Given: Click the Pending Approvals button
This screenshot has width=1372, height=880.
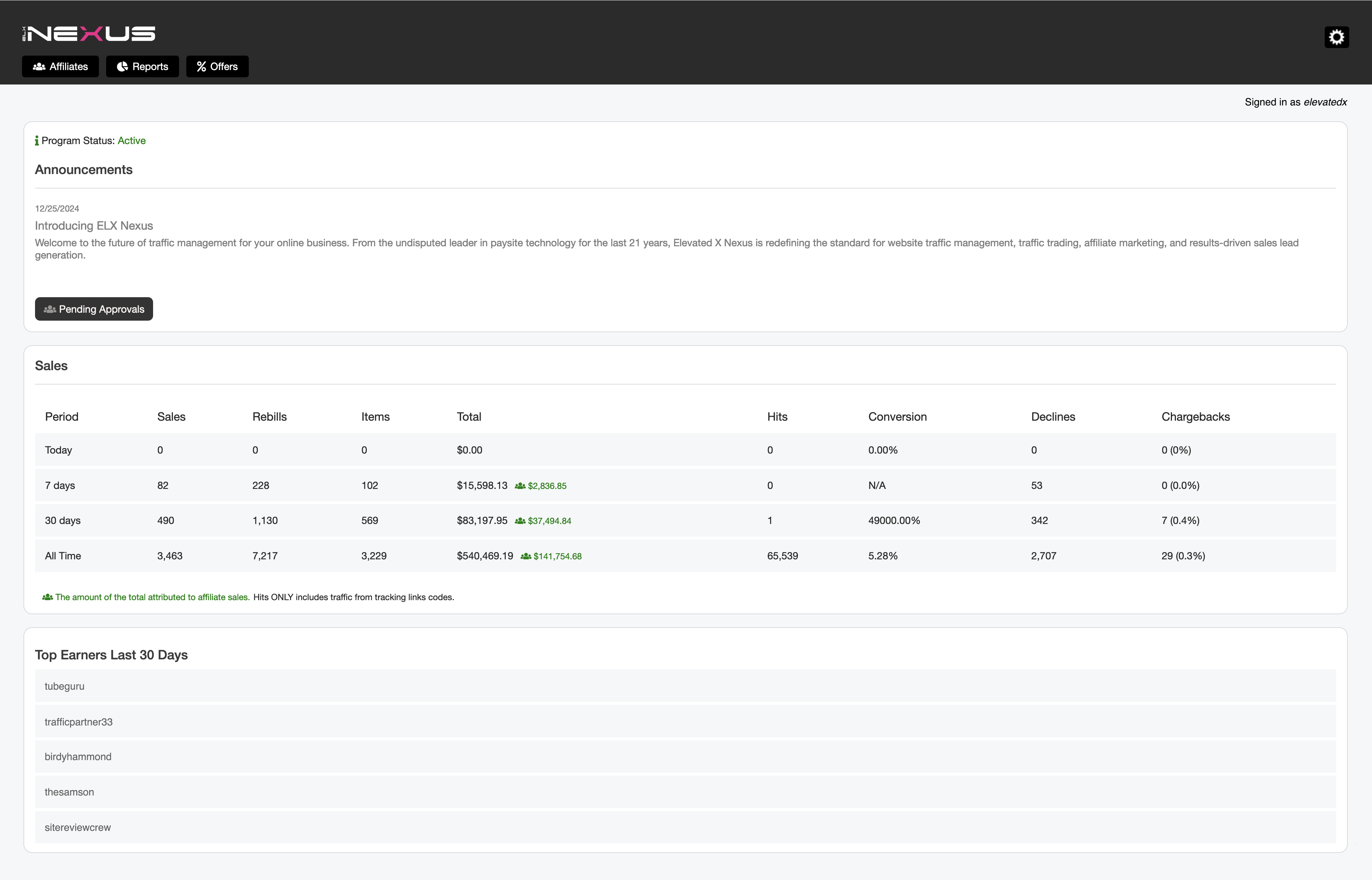Looking at the screenshot, I should [x=94, y=309].
